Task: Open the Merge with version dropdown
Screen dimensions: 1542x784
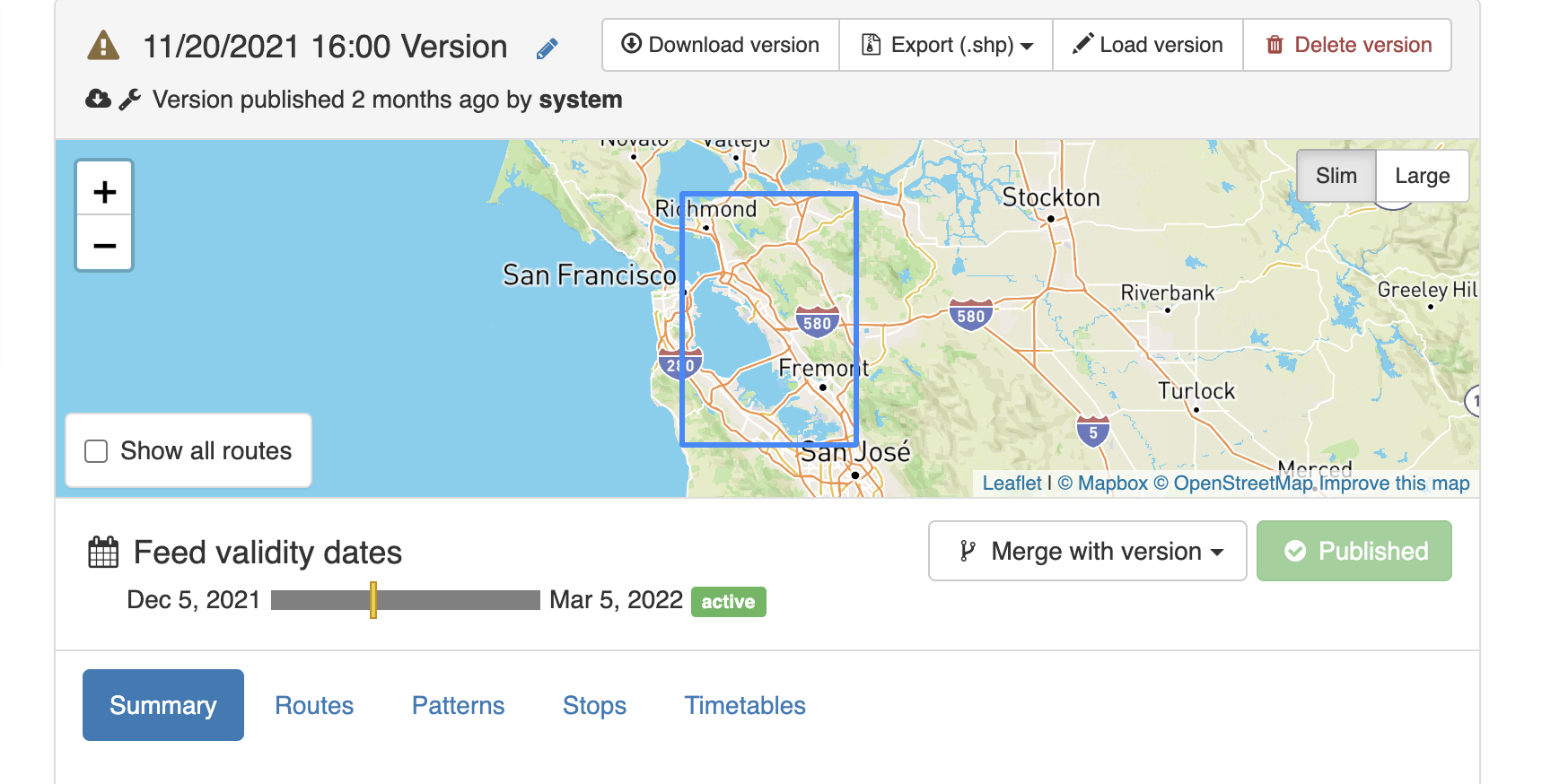Action: (x=1088, y=551)
